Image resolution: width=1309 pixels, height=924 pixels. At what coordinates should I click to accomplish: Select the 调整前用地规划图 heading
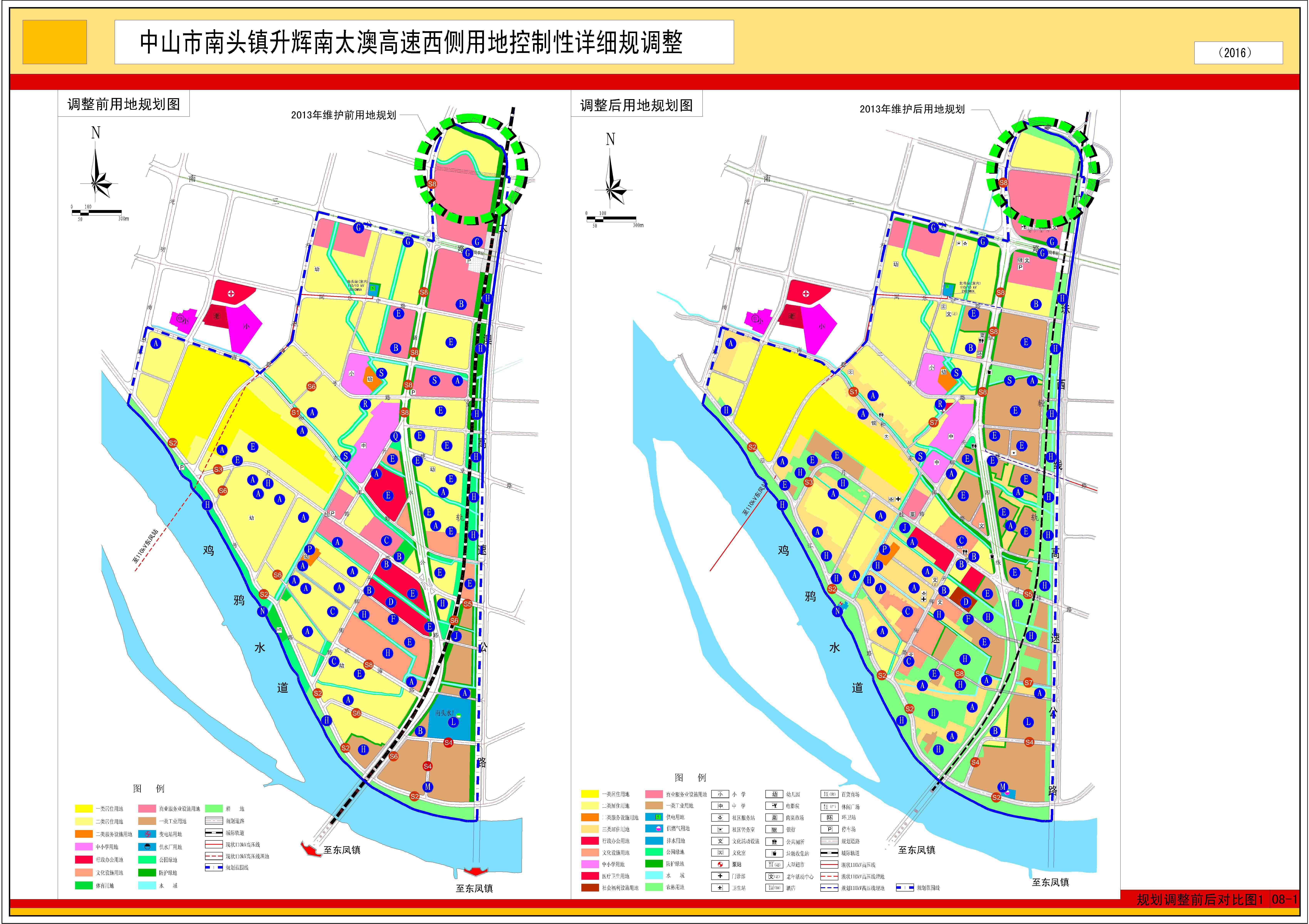tap(124, 104)
